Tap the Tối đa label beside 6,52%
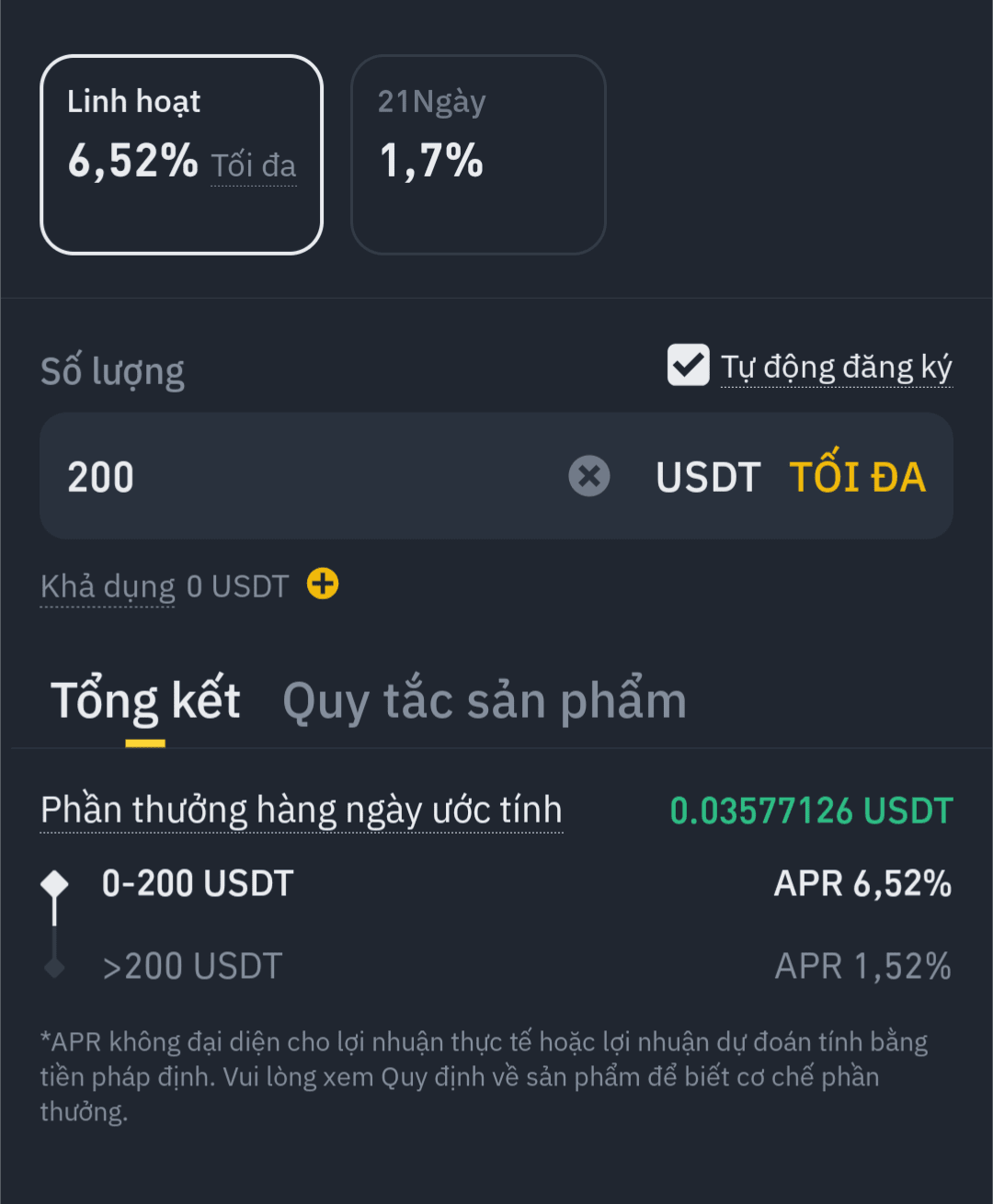This screenshot has width=993, height=1204. pyautogui.click(x=254, y=165)
